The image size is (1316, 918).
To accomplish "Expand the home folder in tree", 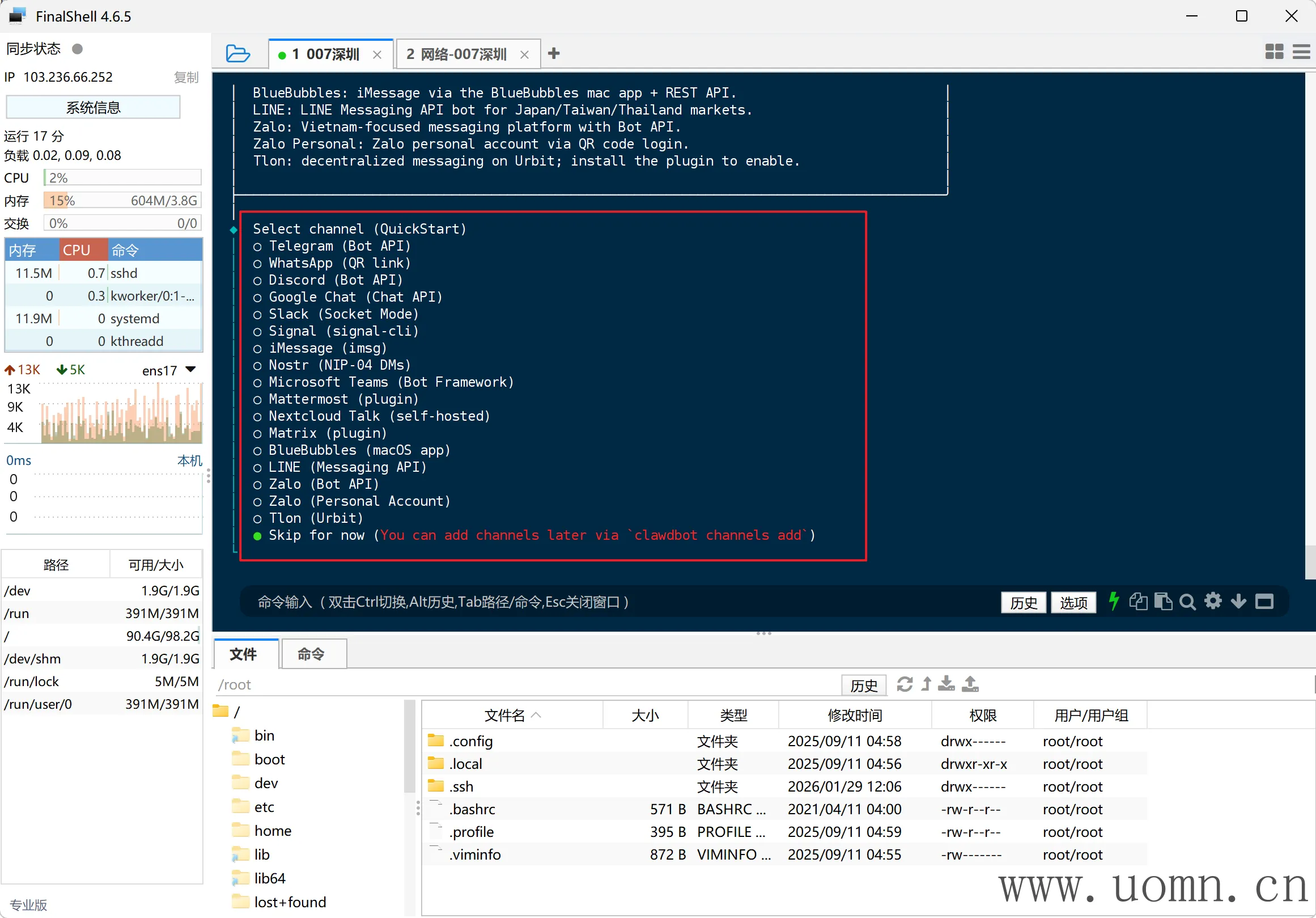I will point(272,830).
